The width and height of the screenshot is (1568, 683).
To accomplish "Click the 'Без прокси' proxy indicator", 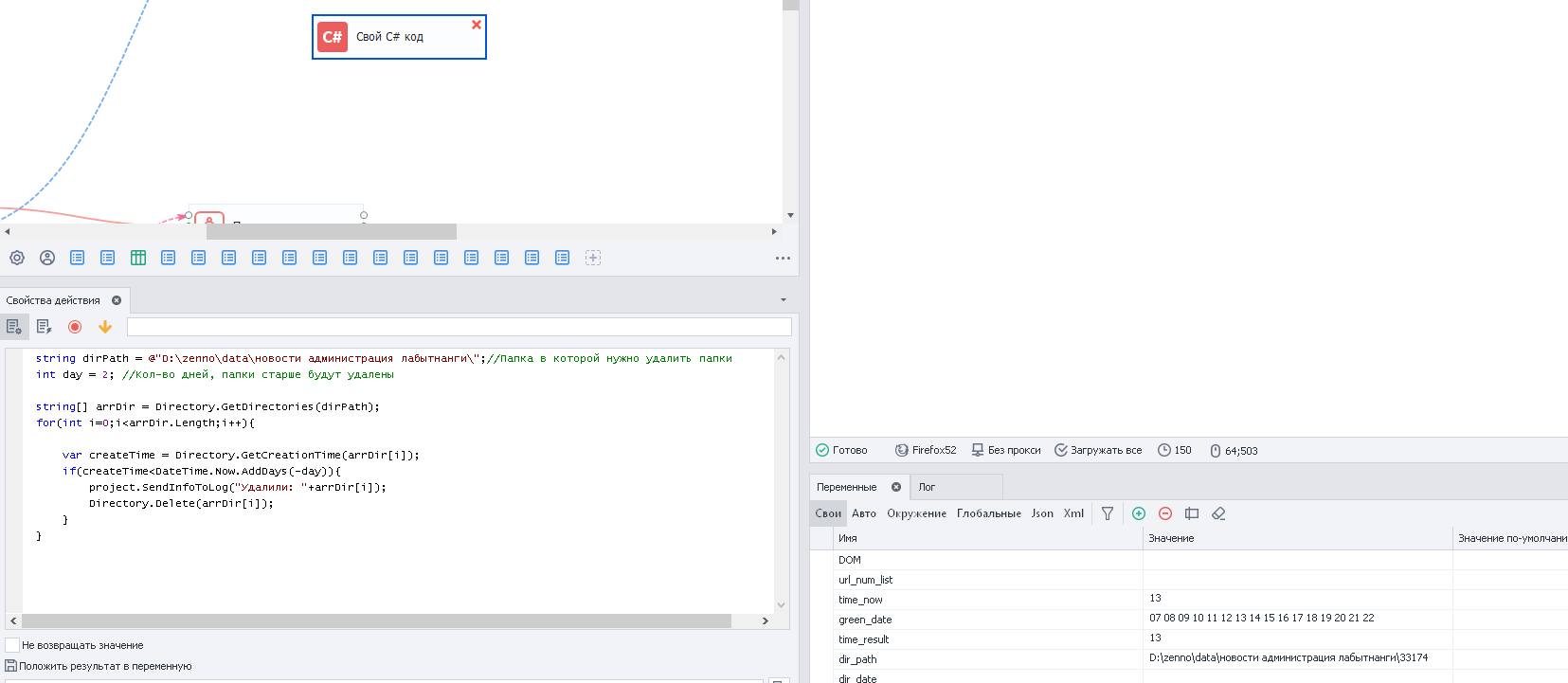I will tap(1006, 450).
